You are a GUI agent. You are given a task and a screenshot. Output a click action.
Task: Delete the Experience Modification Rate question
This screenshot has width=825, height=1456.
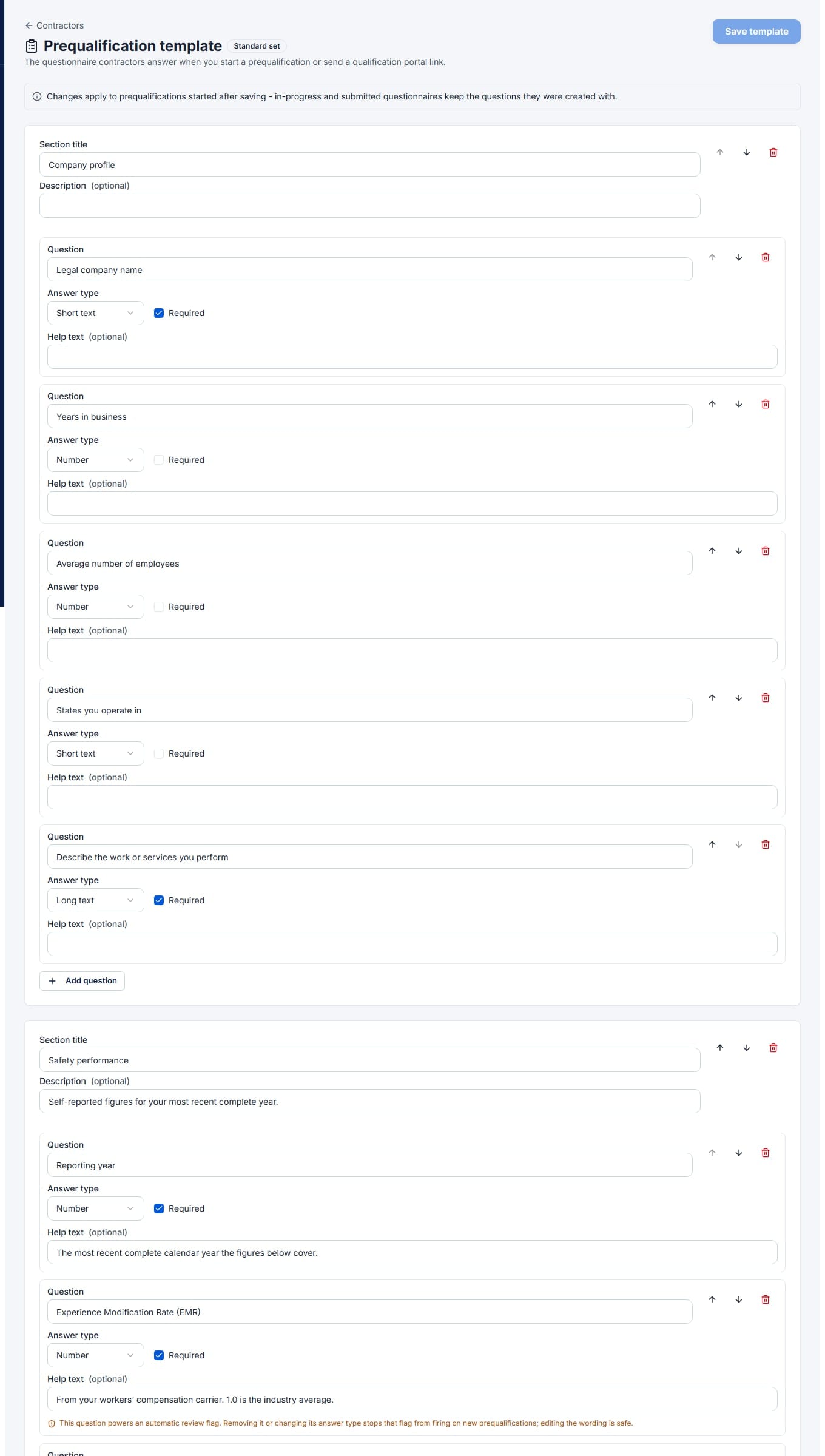tap(766, 1299)
